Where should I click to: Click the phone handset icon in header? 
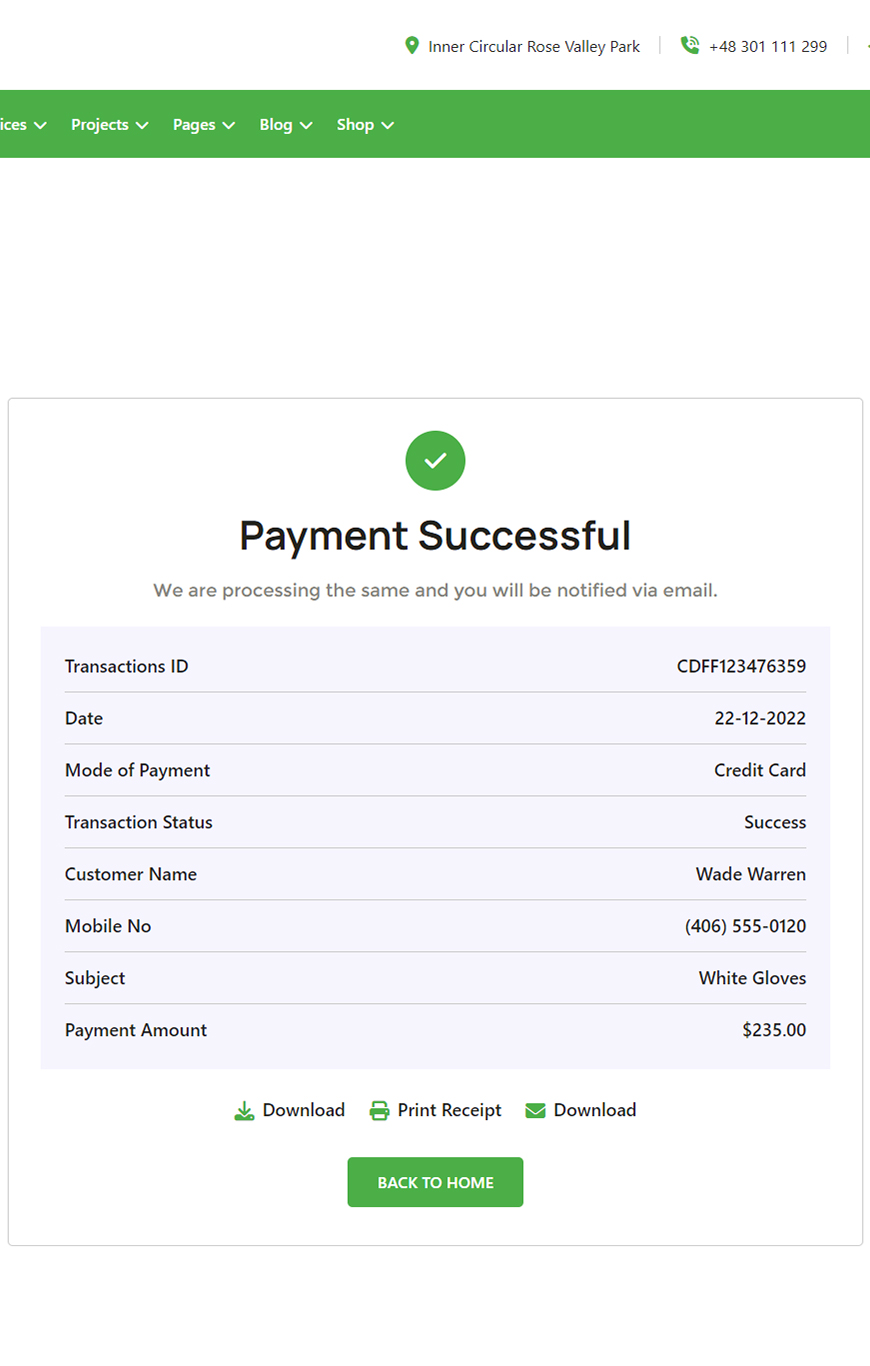point(689,46)
